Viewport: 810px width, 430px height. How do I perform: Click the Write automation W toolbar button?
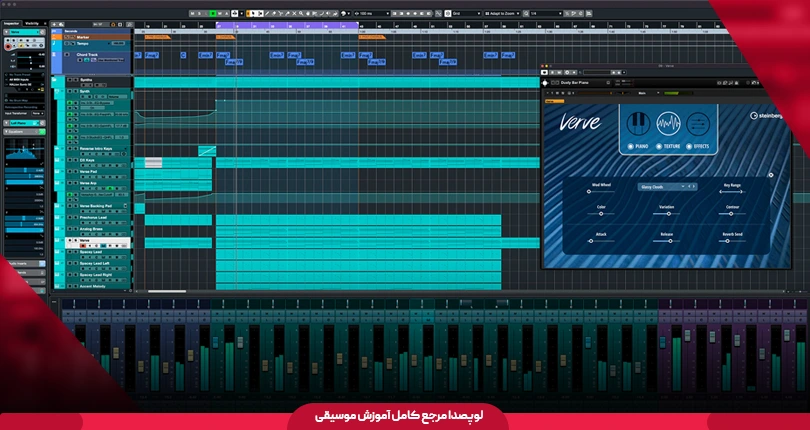click(220, 13)
